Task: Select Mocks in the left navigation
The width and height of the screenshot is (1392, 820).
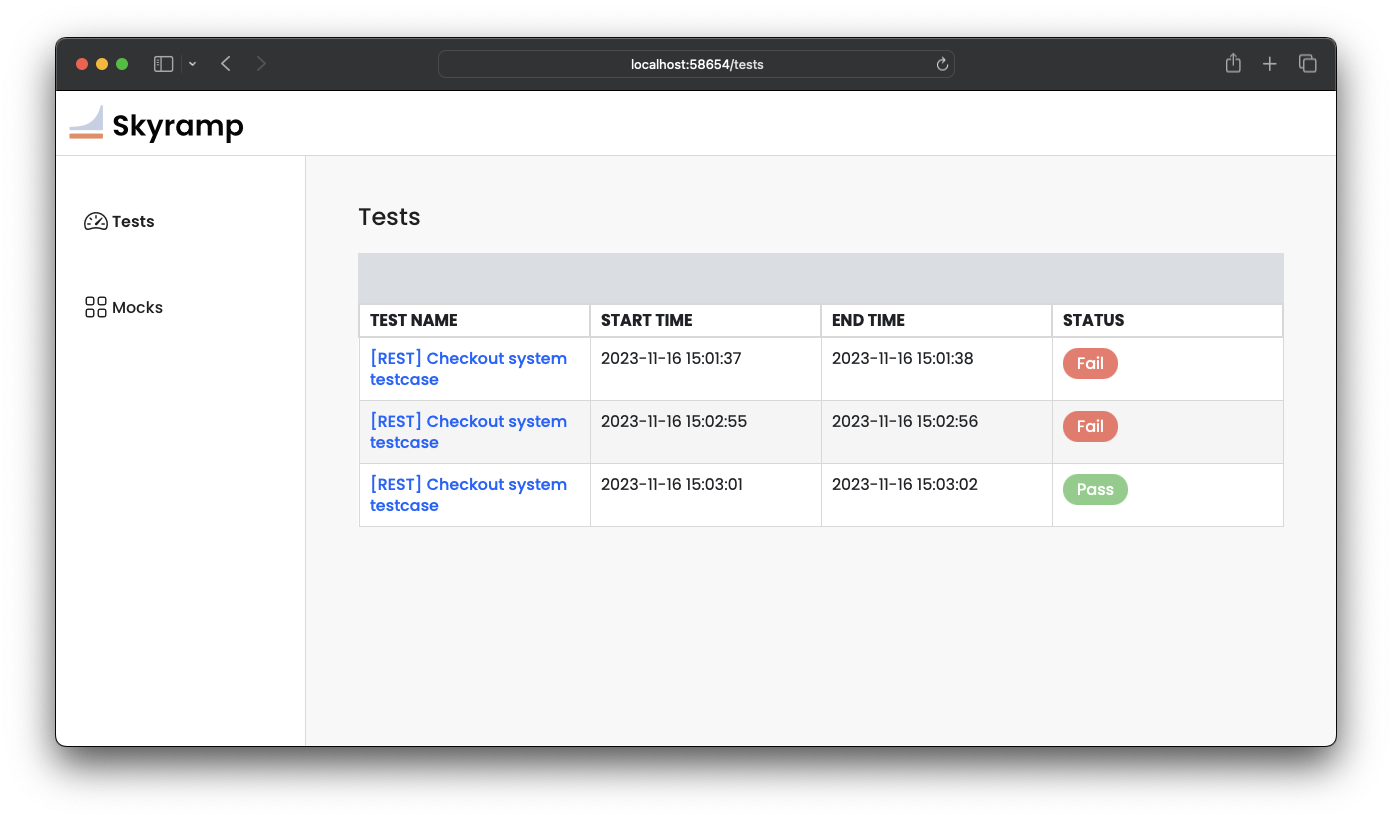Action: (x=137, y=308)
